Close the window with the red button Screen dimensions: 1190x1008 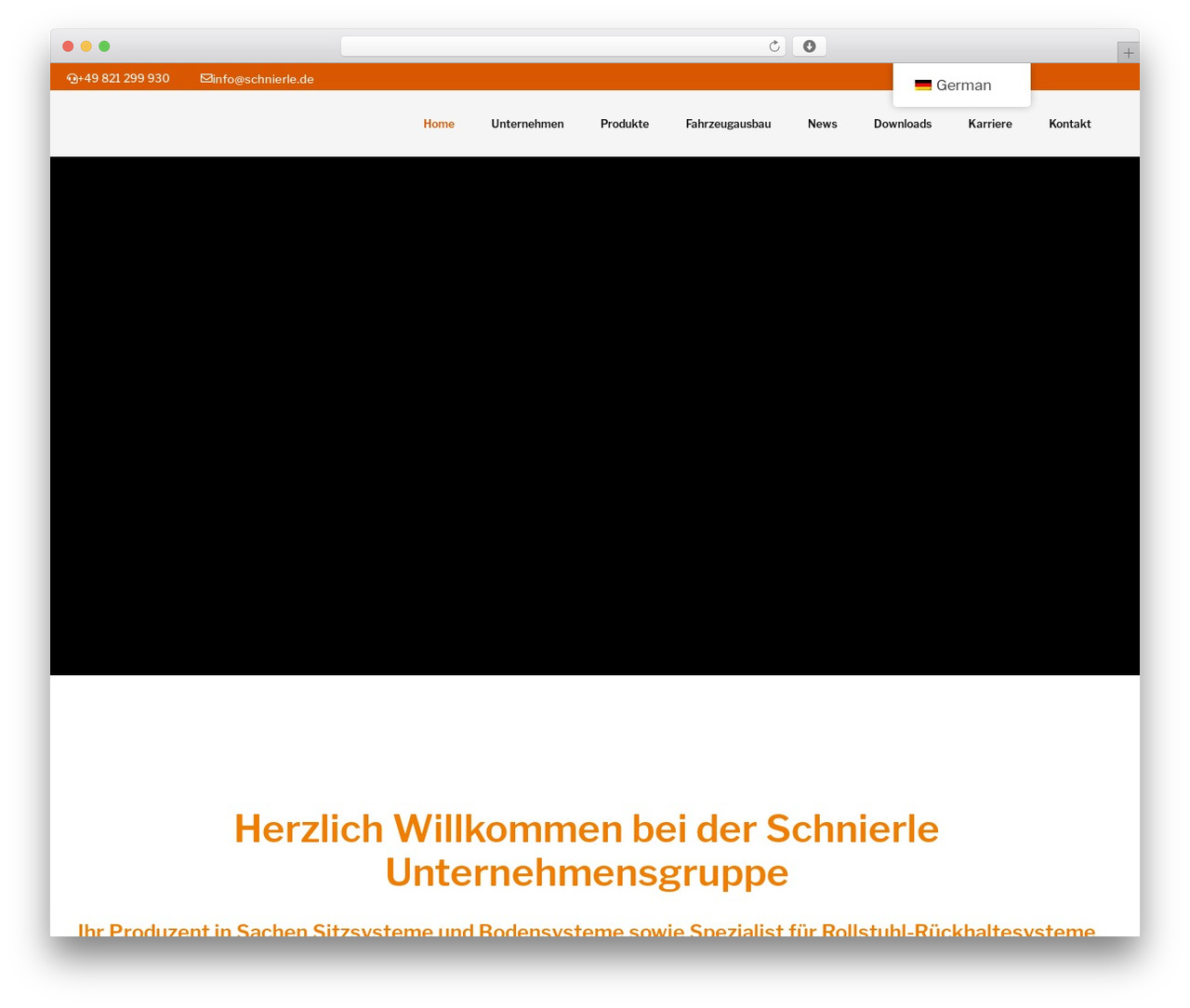coord(68,46)
